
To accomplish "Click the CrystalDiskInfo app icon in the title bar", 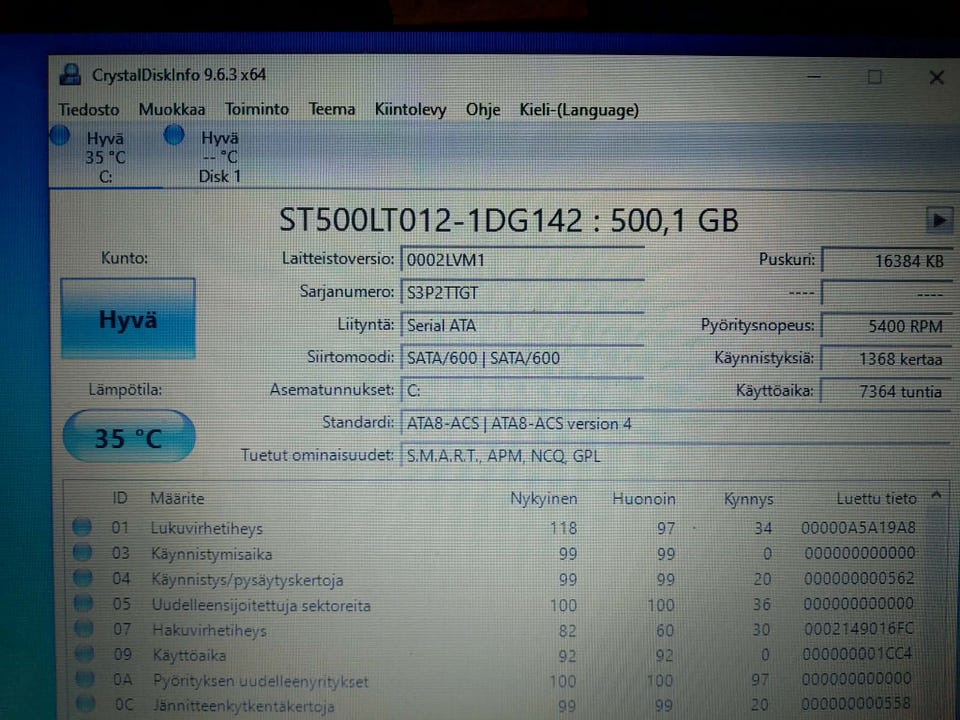I will [70, 75].
